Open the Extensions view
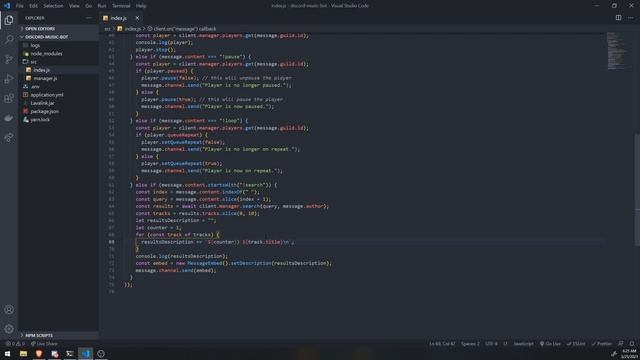Viewport: 640px width, 360px height. pyautogui.click(x=9, y=98)
